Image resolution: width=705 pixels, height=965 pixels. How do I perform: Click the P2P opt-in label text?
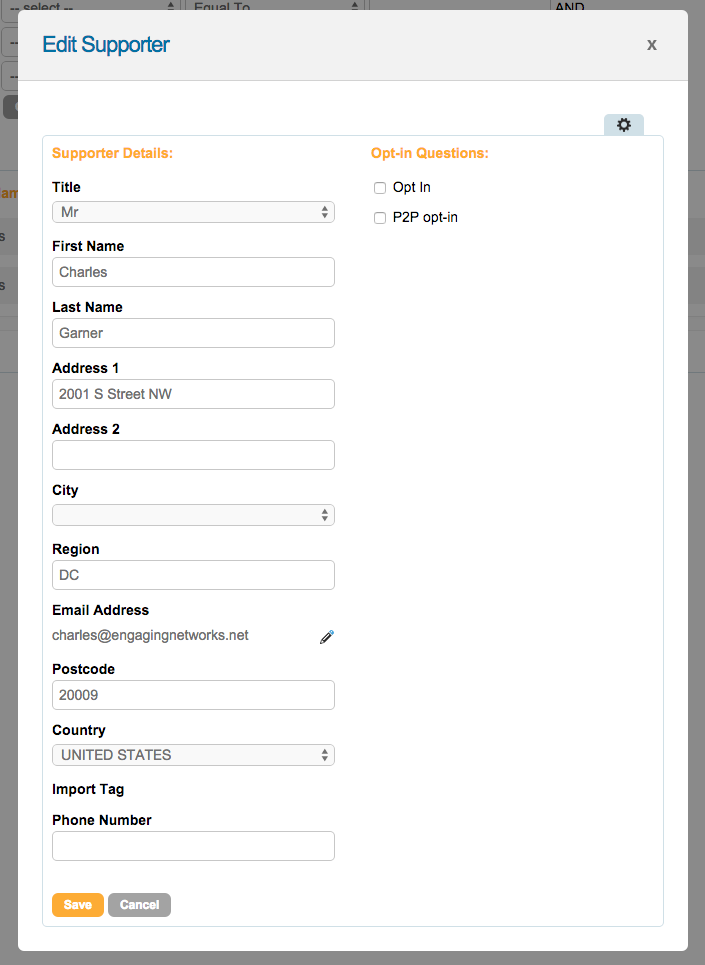pos(425,217)
